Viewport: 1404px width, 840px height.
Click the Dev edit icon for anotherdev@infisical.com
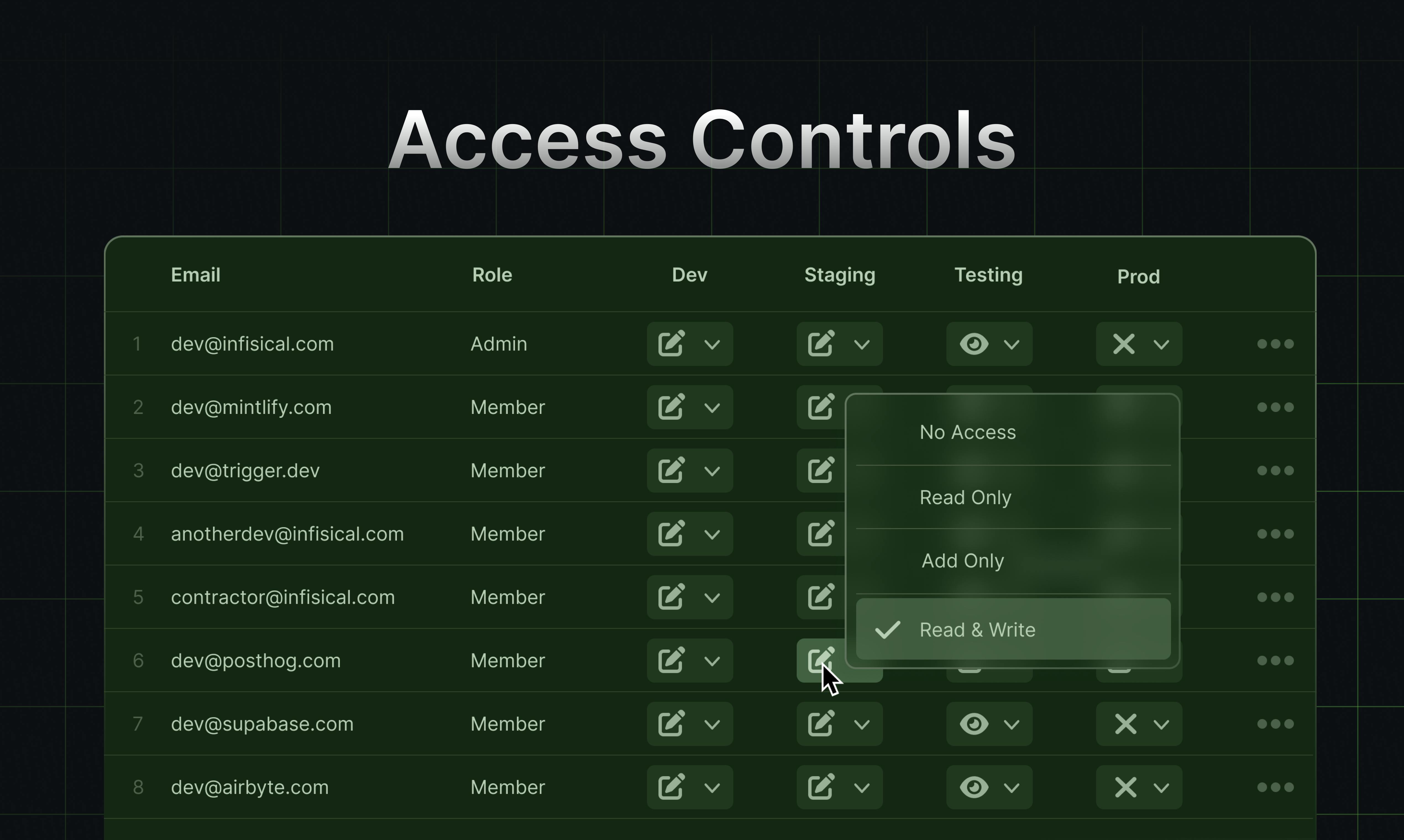tap(672, 533)
